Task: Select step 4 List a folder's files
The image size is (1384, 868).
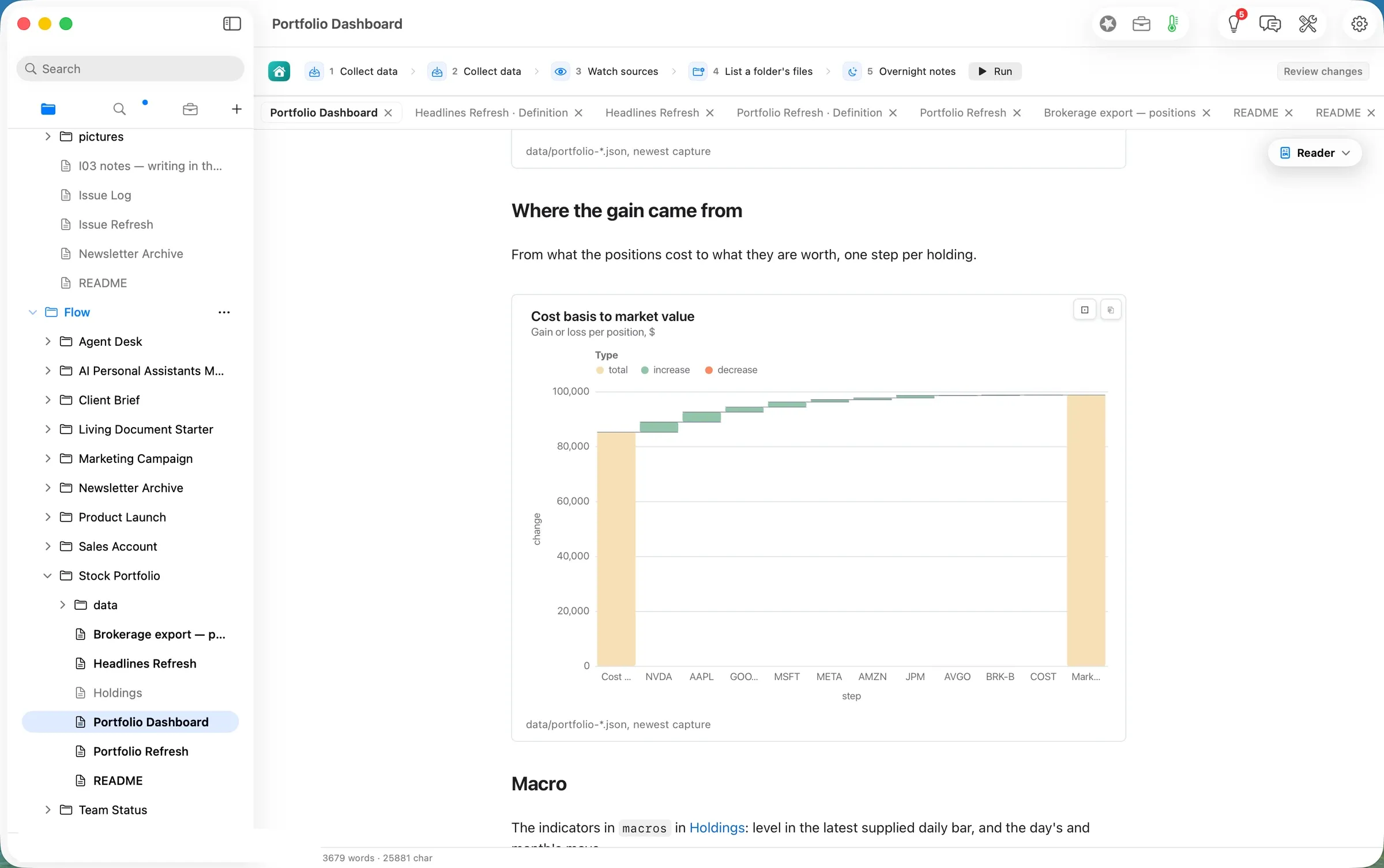Action: [x=751, y=71]
